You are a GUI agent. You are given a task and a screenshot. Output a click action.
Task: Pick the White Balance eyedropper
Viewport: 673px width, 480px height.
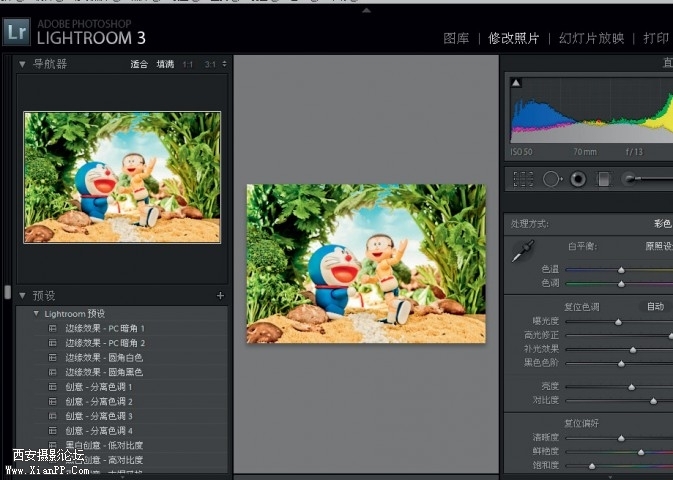click(x=523, y=252)
